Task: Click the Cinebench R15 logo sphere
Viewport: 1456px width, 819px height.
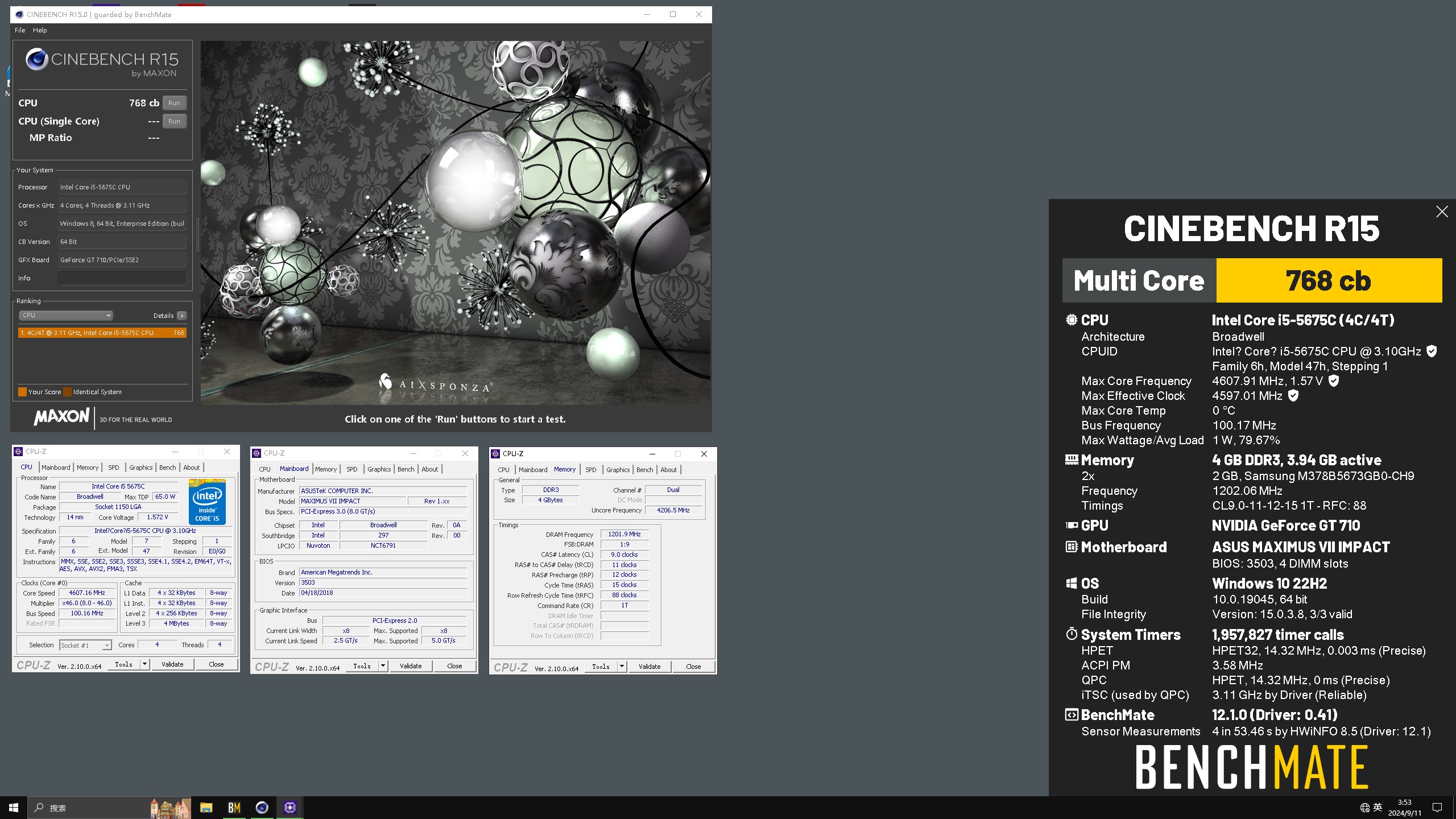Action: (x=36, y=59)
